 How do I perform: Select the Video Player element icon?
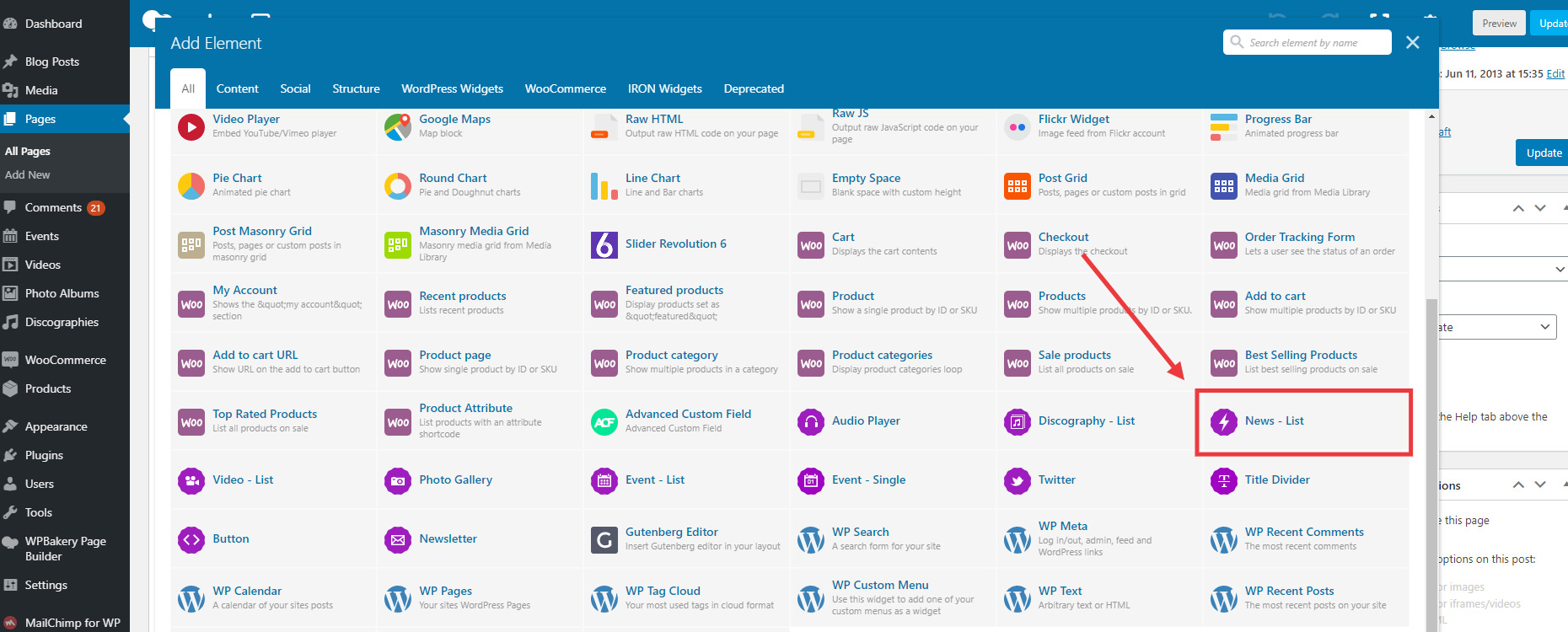[191, 127]
